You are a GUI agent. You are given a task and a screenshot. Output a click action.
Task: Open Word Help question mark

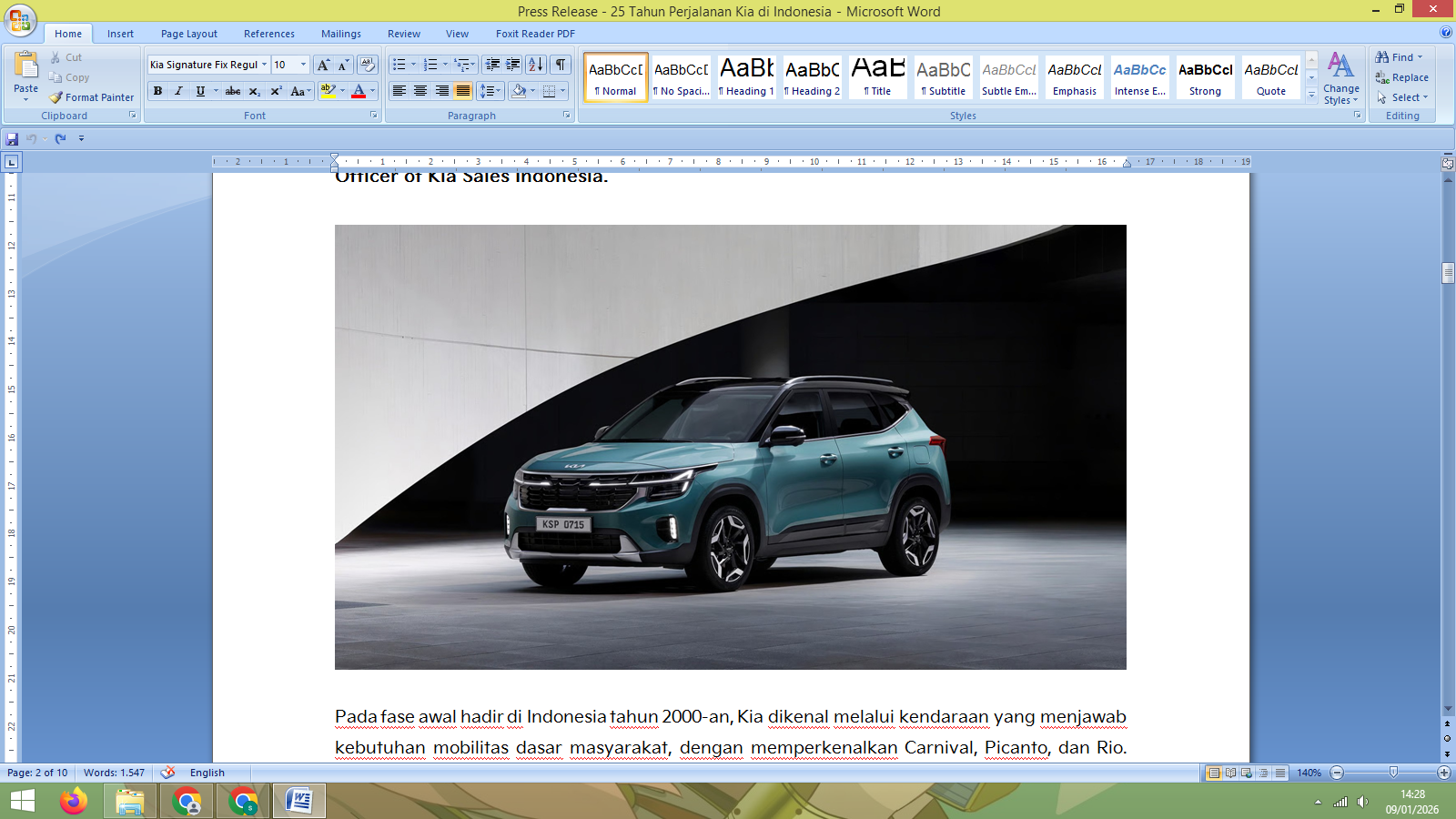[1446, 33]
